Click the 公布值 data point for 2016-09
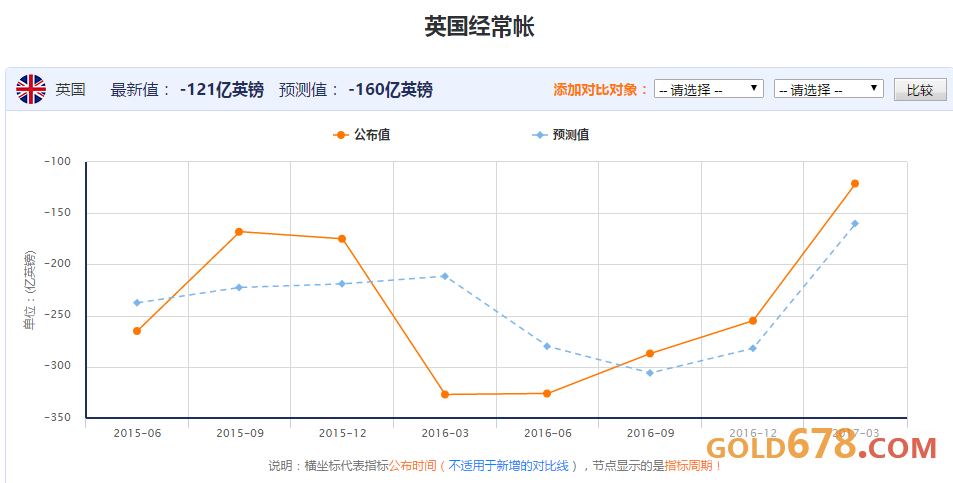 650,354
